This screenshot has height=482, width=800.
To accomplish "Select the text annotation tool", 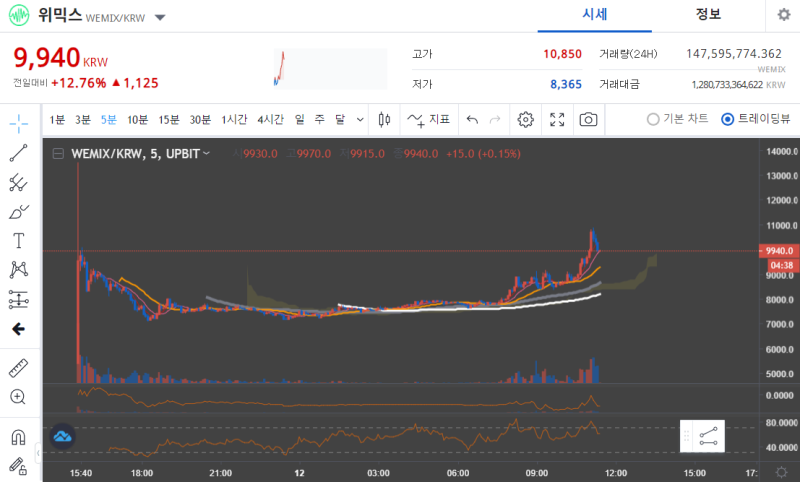I will tap(19, 241).
